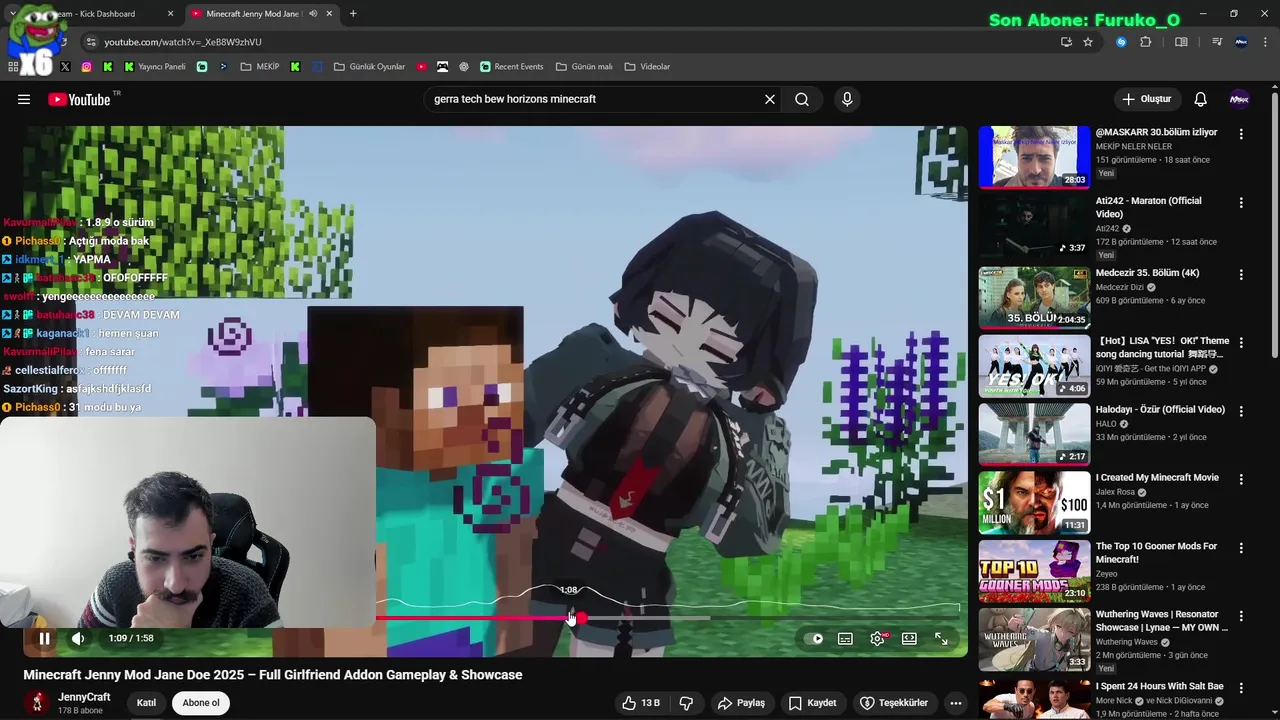Click the address bar URL
The width and height of the screenshot is (1280, 720).
point(183,42)
